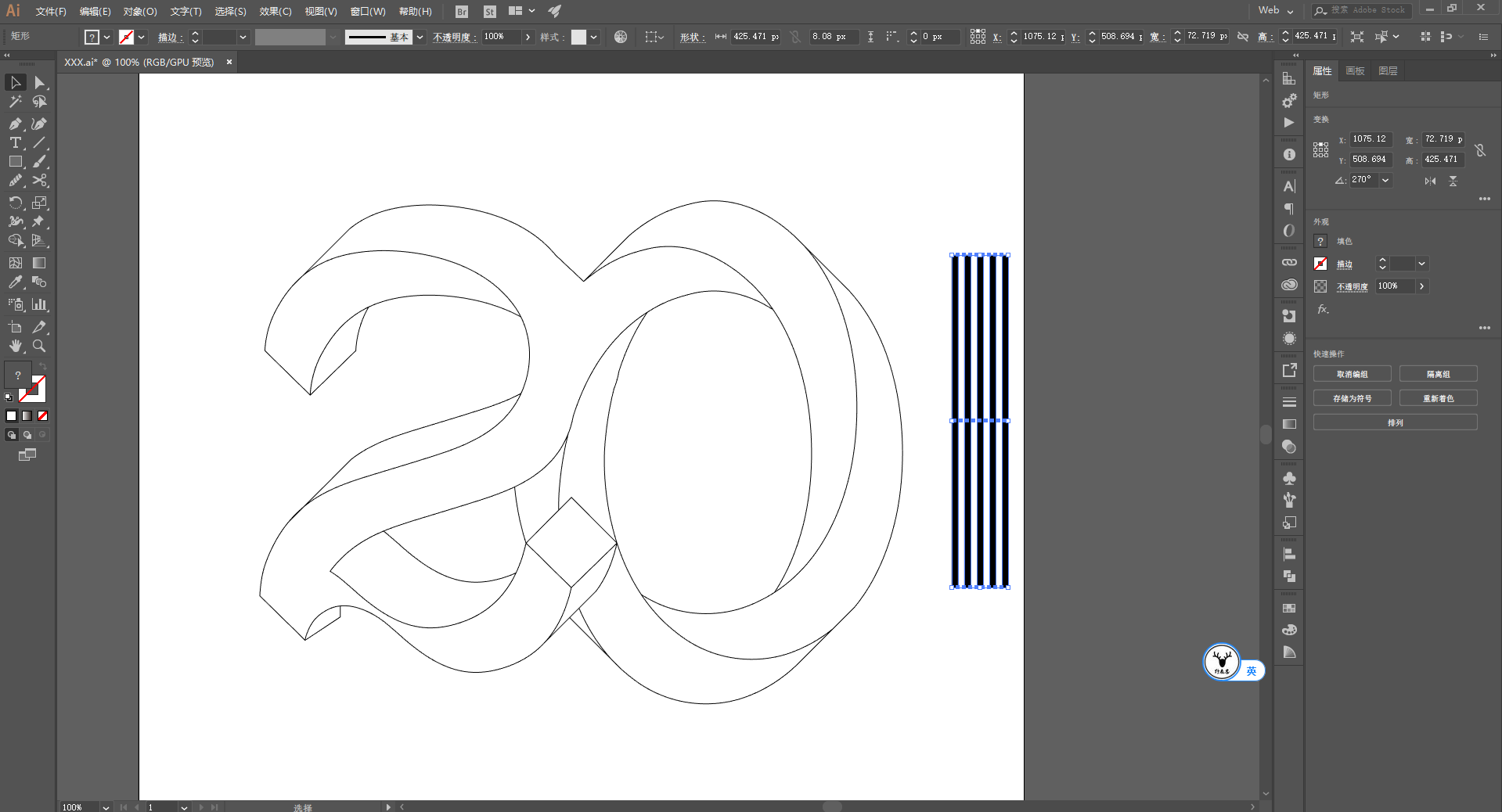The width and height of the screenshot is (1502, 812).
Task: Select the Symbol Sprayer tool
Action: [16, 304]
